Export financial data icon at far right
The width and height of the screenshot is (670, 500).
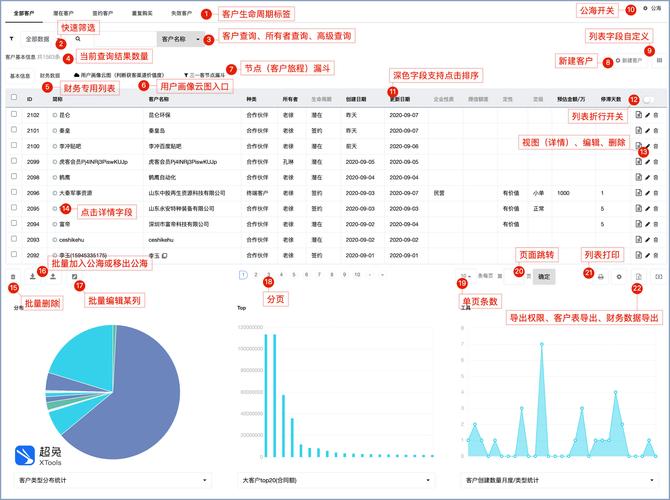point(659,277)
